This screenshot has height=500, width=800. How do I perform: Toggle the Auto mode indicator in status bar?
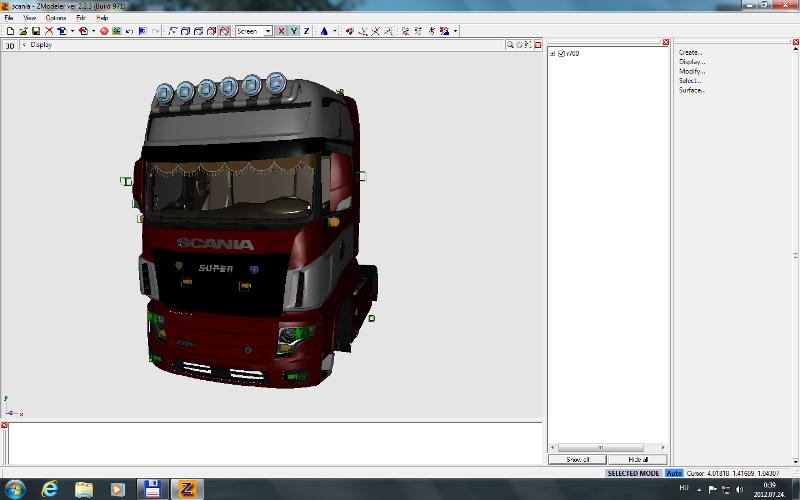[674, 472]
